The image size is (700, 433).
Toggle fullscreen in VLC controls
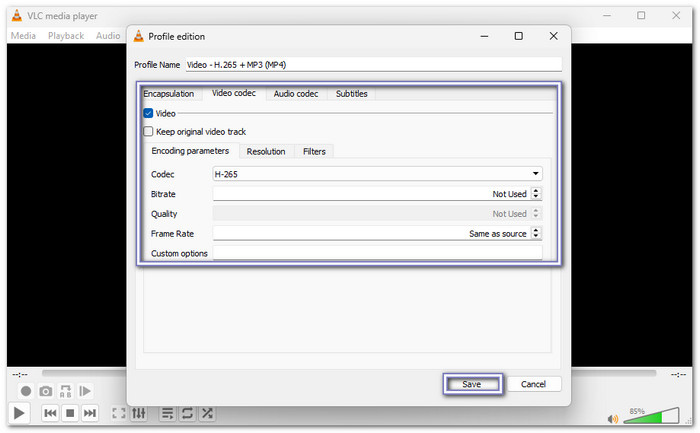click(119, 413)
